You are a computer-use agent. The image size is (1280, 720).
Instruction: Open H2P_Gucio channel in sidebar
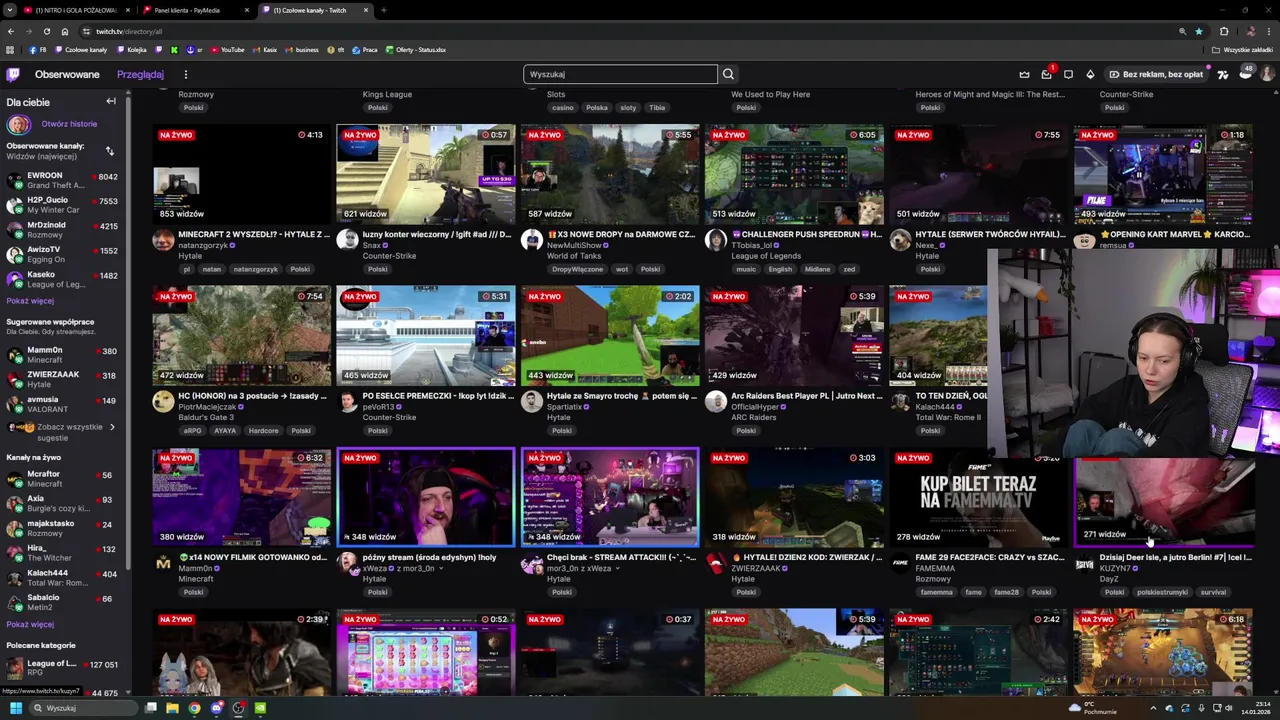point(64,205)
